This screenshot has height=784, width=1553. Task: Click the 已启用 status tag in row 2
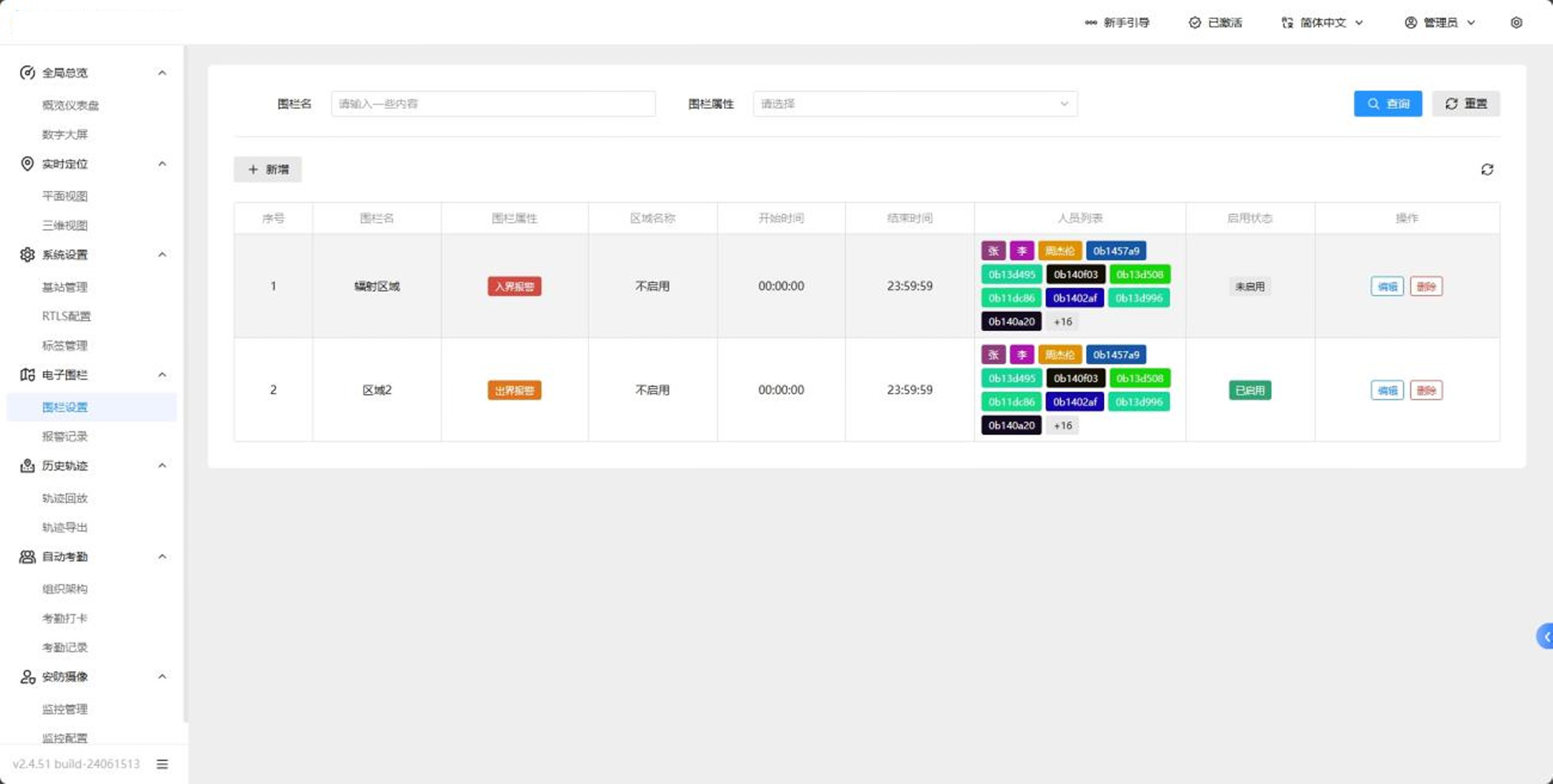(1249, 390)
